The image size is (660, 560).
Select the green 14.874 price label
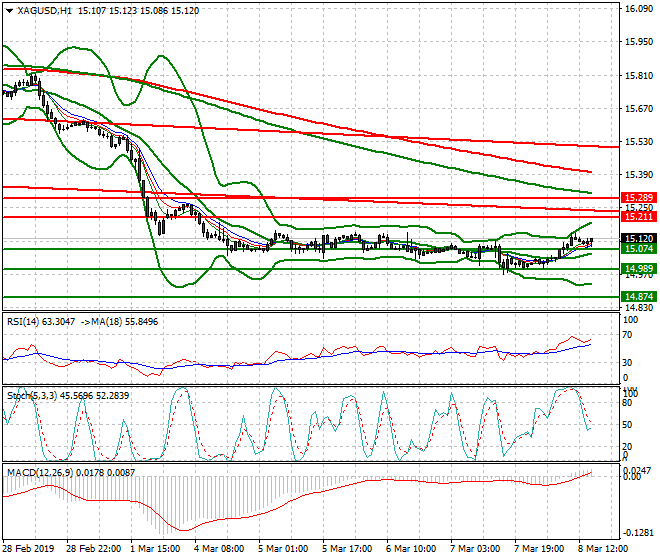point(639,297)
